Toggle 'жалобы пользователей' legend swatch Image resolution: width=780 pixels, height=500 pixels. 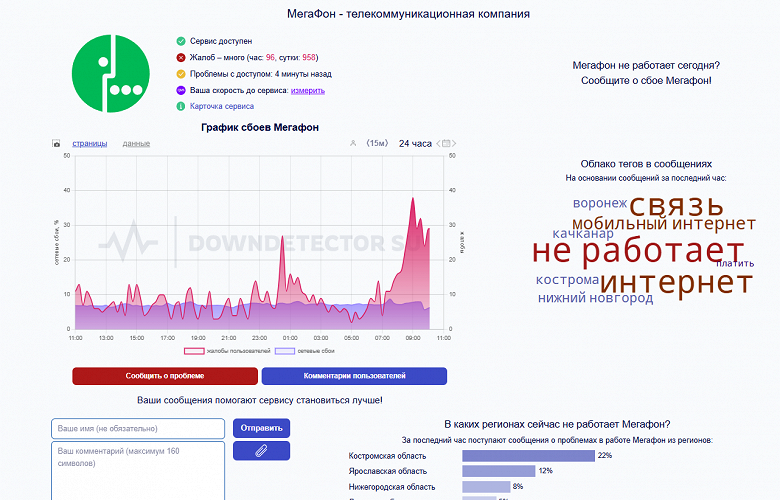coord(194,351)
